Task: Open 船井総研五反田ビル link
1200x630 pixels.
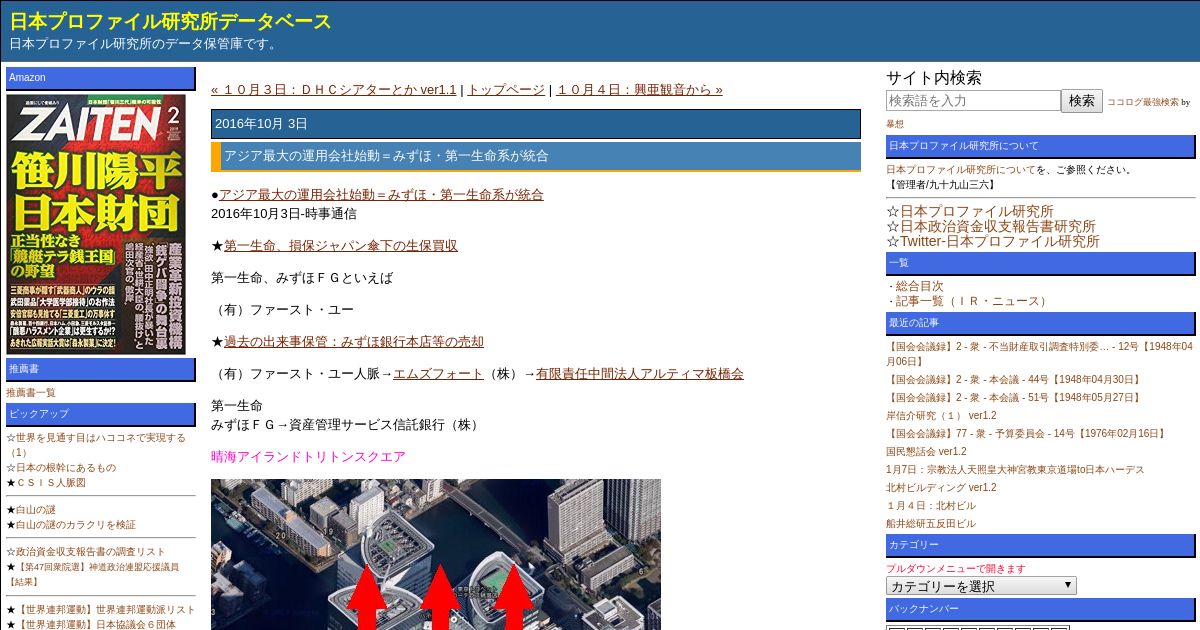Action: 931,524
